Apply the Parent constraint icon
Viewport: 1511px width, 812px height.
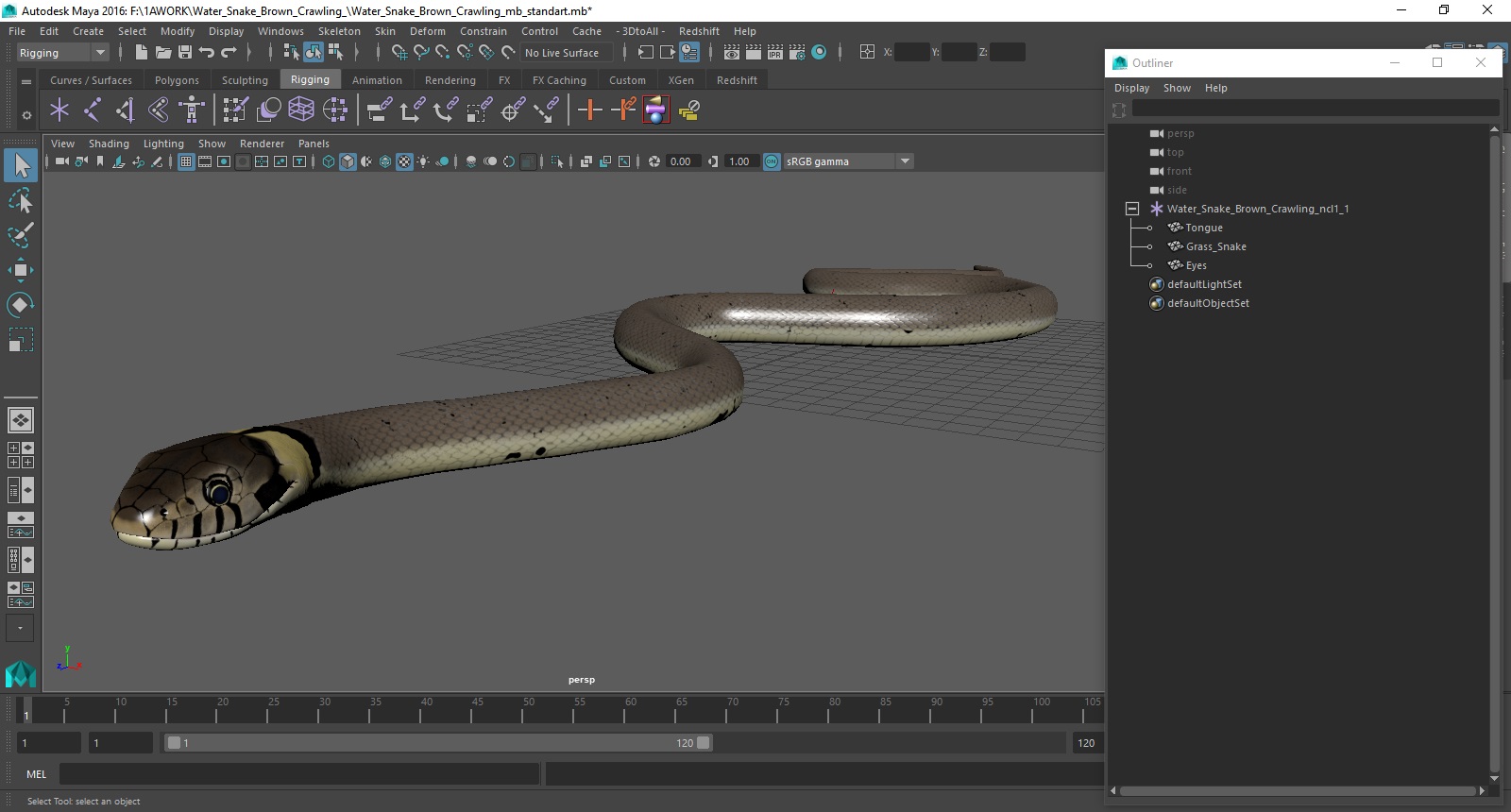(379, 110)
